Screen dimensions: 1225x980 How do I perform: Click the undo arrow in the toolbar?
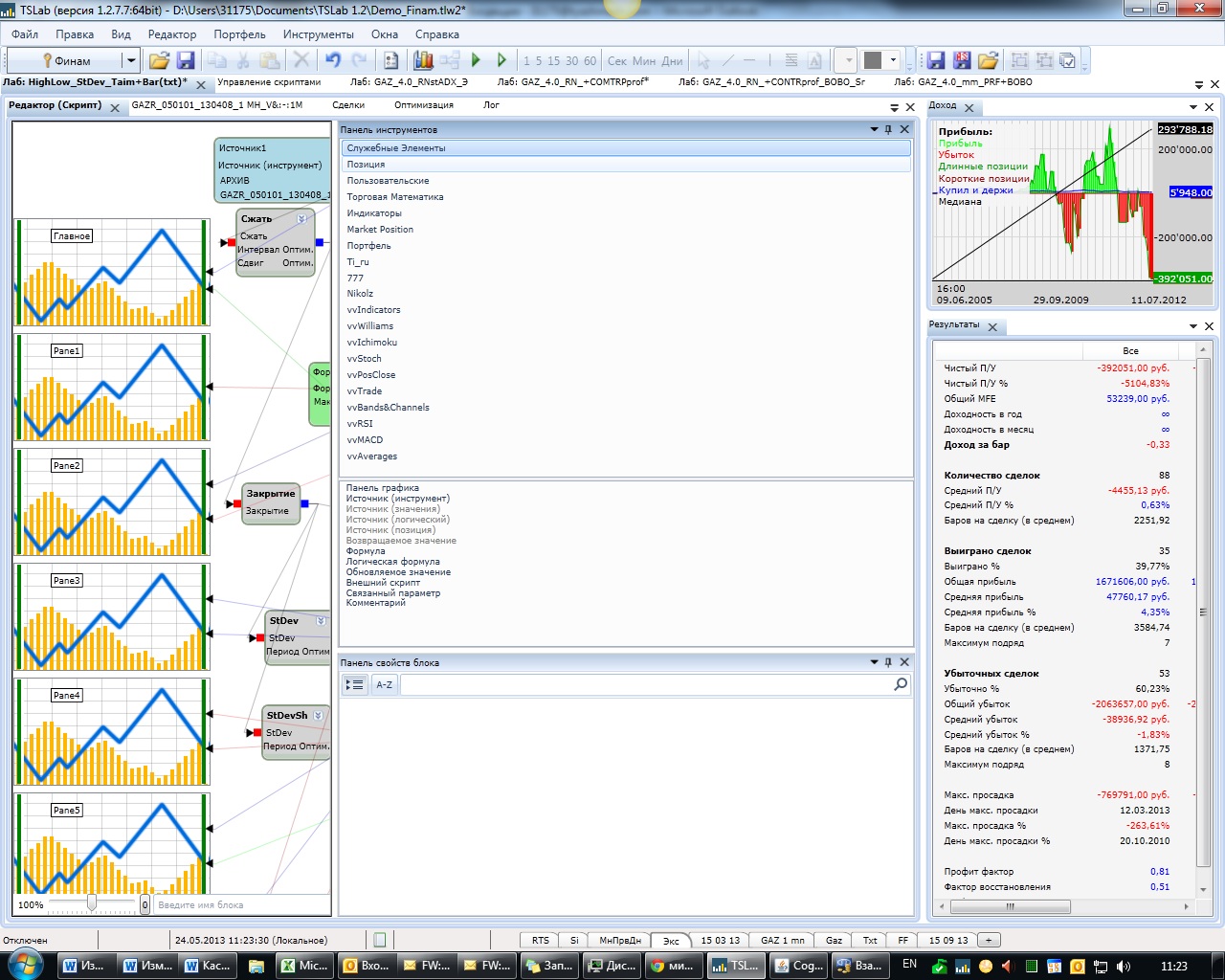(332, 60)
